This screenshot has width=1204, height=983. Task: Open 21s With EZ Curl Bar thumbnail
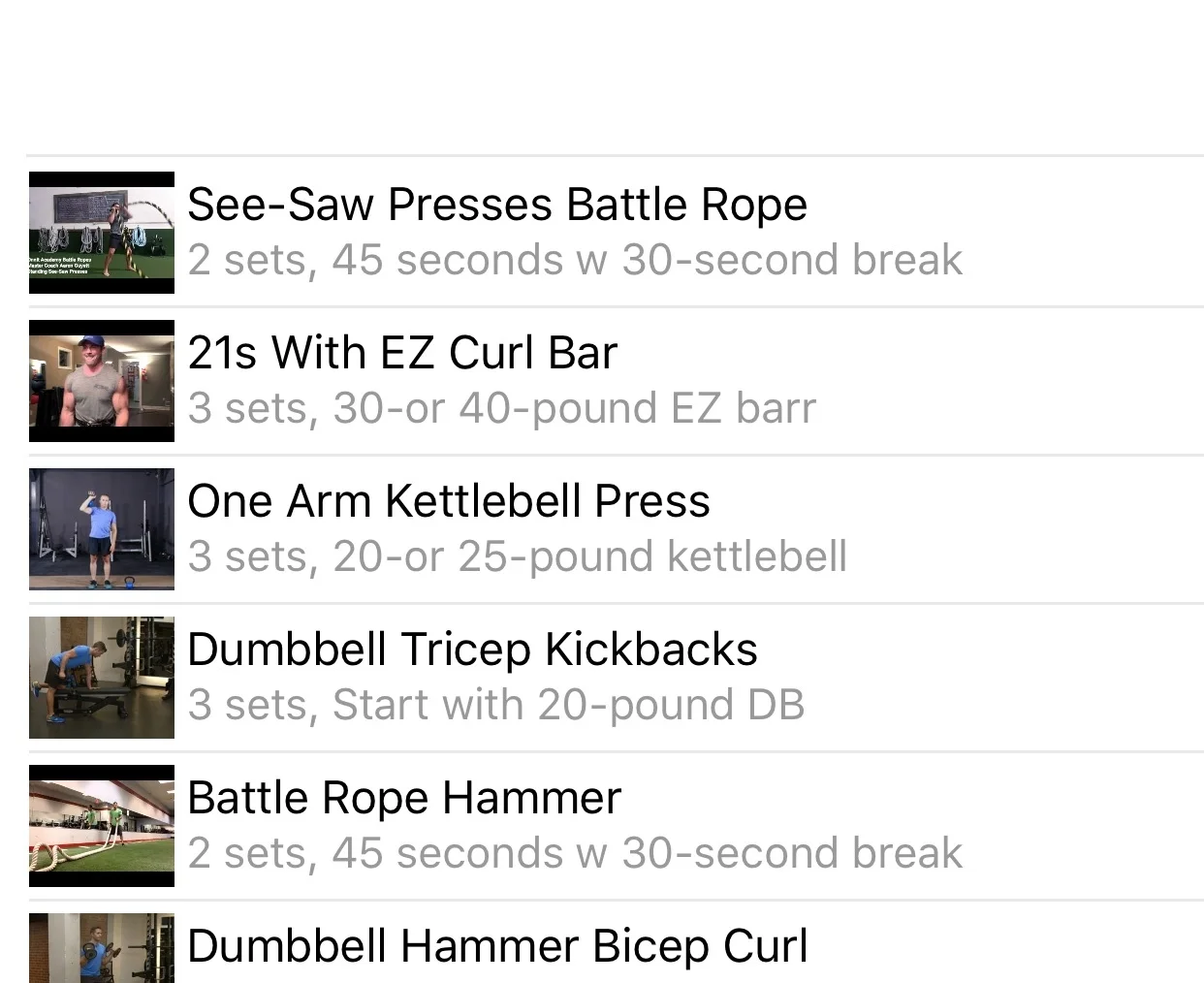[102, 381]
